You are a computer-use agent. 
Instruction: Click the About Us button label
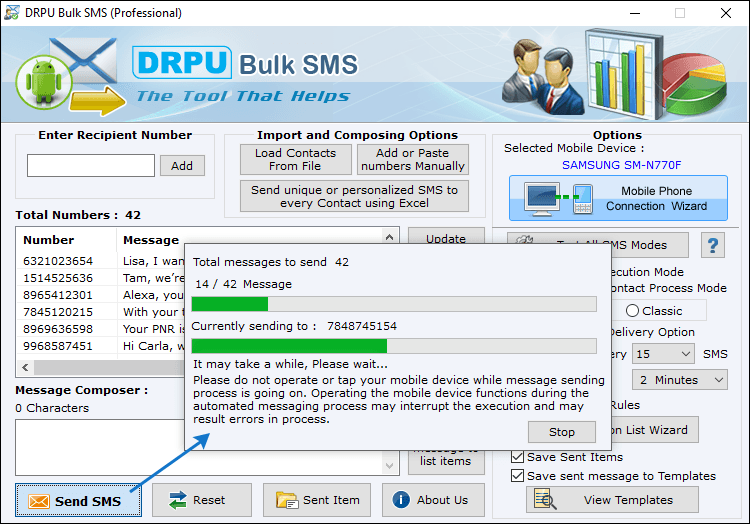(442, 500)
